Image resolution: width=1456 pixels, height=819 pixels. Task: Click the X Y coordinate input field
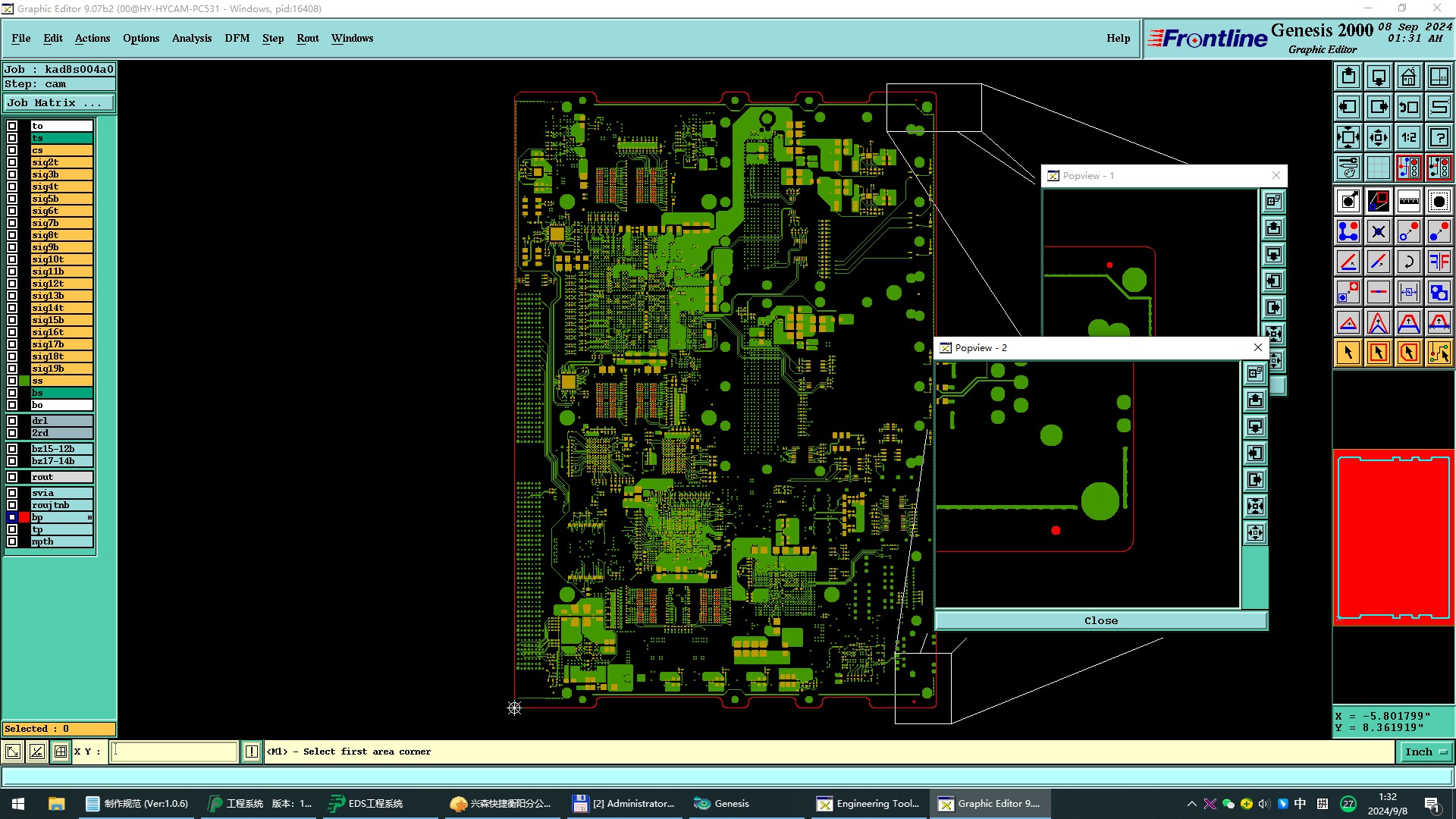[x=174, y=752]
